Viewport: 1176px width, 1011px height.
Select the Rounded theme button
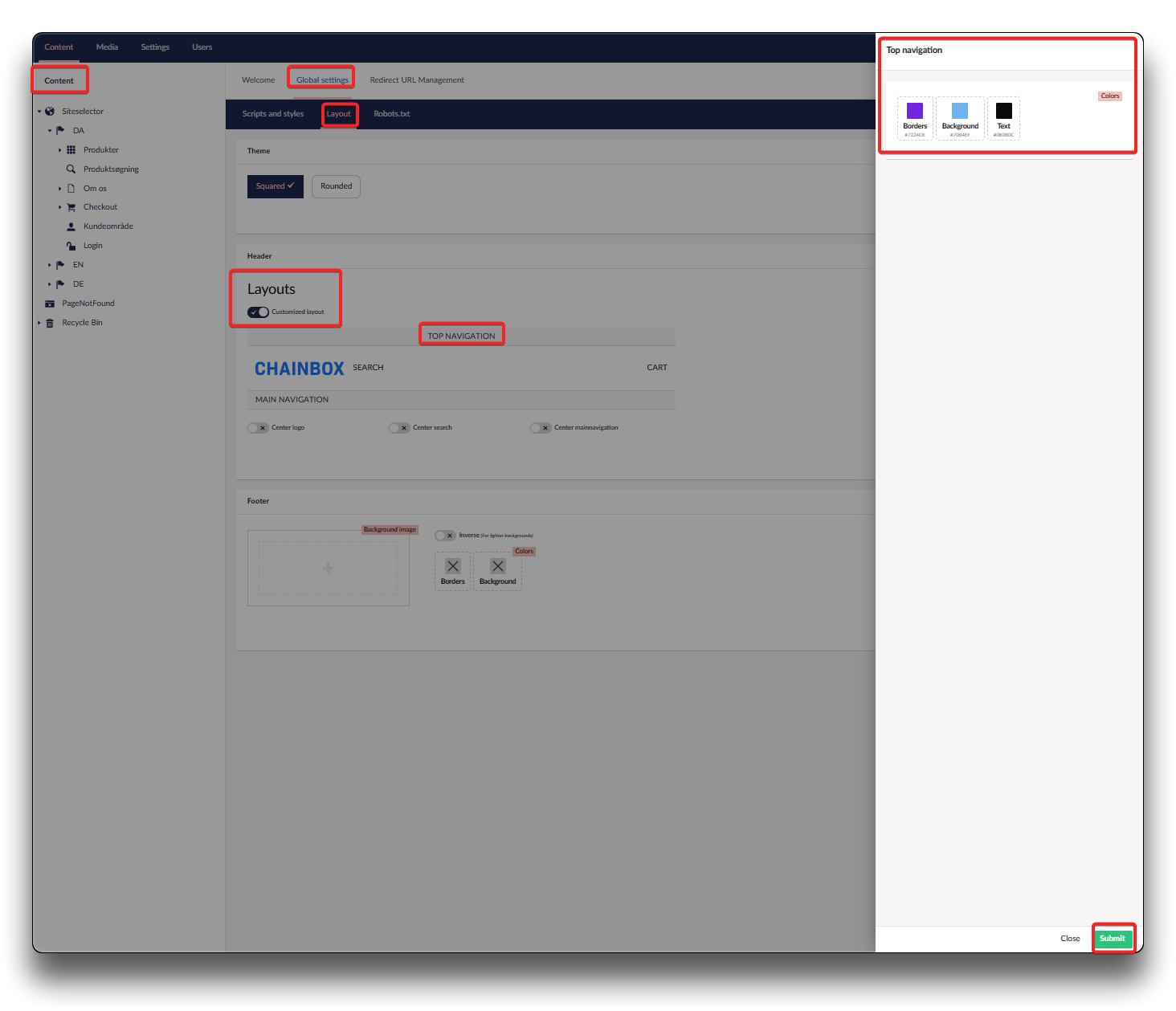coord(336,186)
